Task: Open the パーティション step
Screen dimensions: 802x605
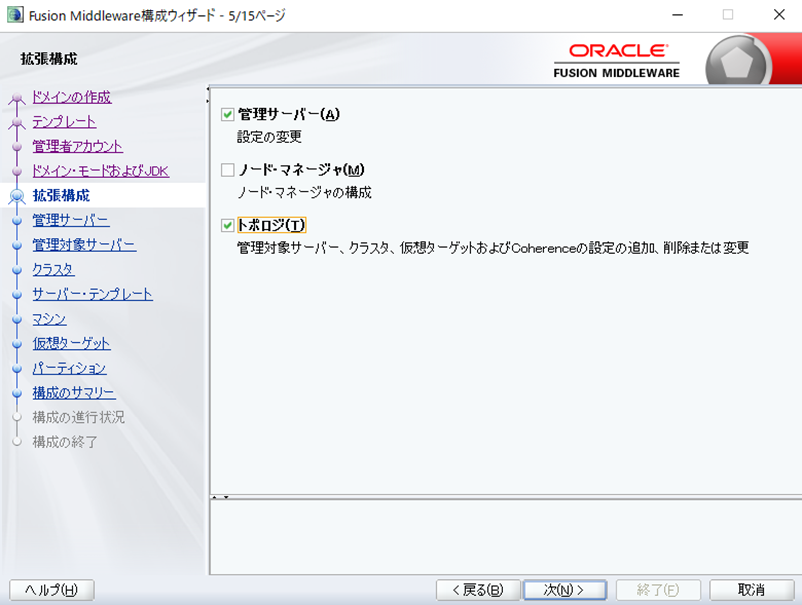Action: coord(69,368)
